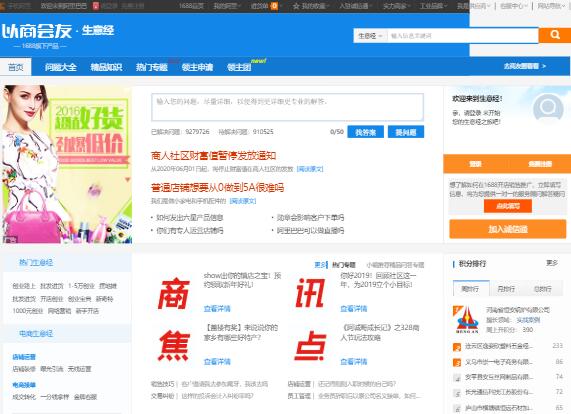
Task: Open the 1688首页 link in the top bar
Action: (x=190, y=6)
